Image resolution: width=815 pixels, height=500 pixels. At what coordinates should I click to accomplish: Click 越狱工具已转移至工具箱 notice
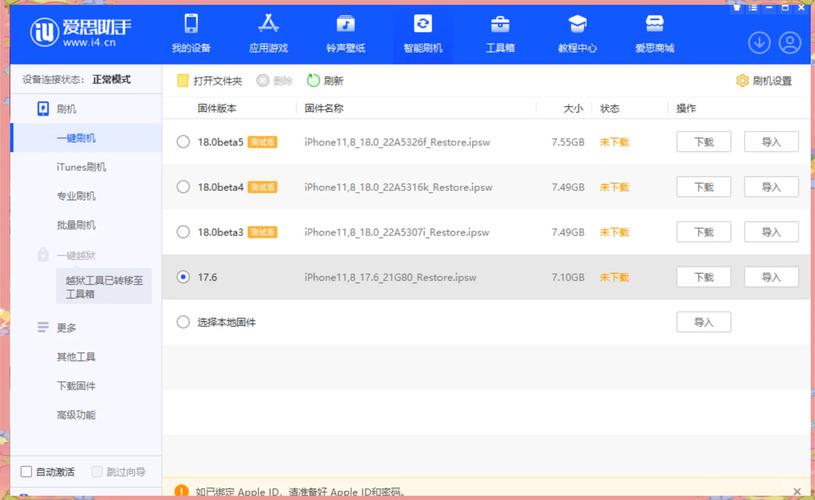104,286
